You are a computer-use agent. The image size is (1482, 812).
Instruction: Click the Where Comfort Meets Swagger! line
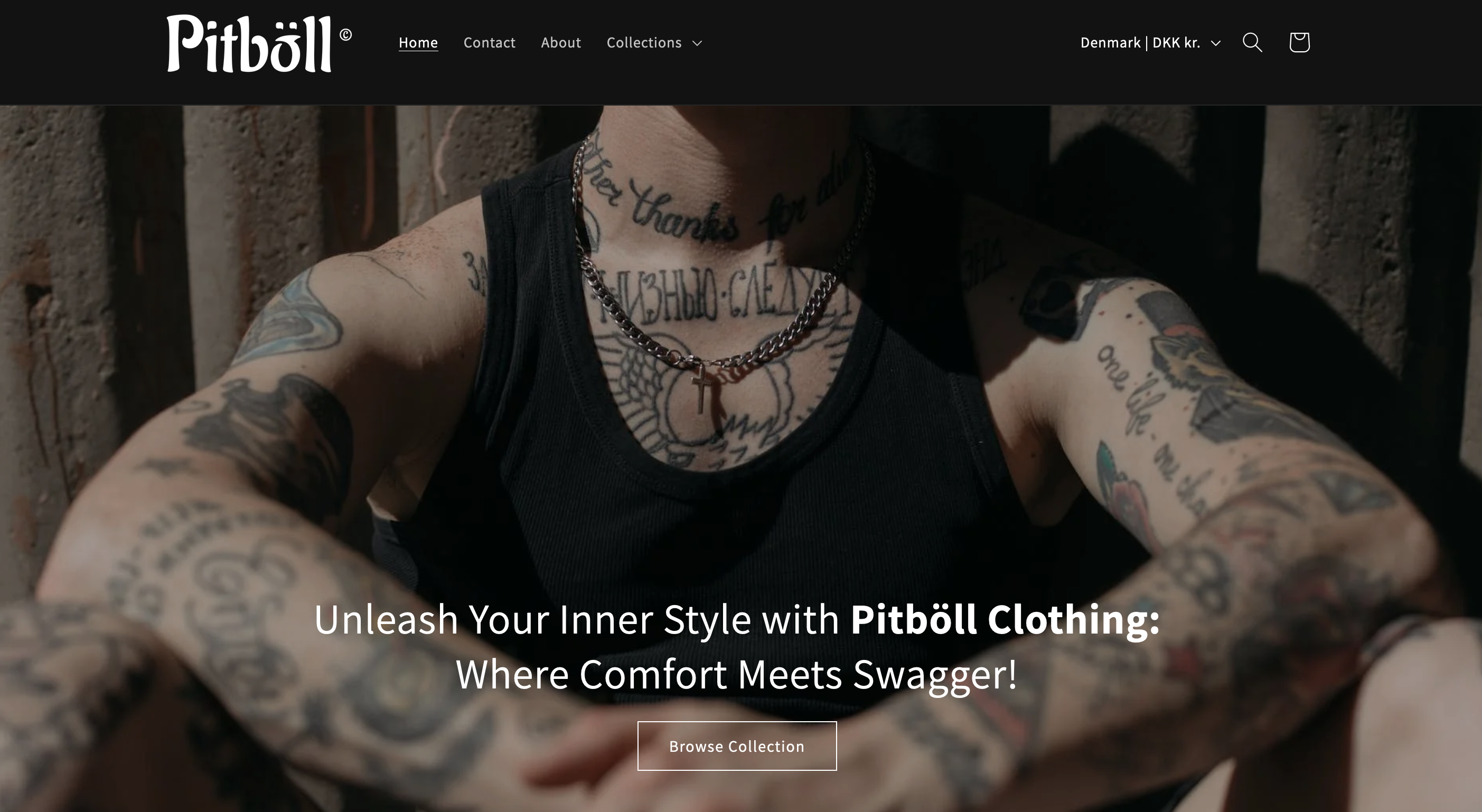click(737, 675)
